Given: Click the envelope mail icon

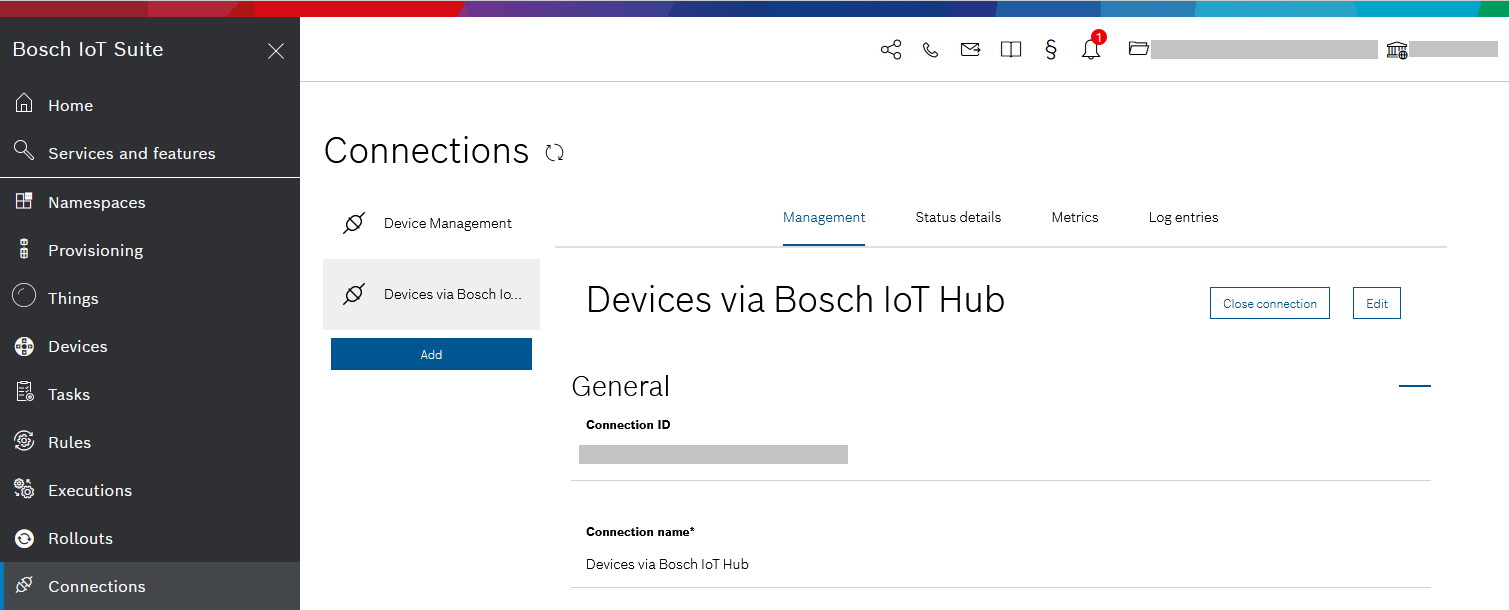Looking at the screenshot, I should (970, 49).
